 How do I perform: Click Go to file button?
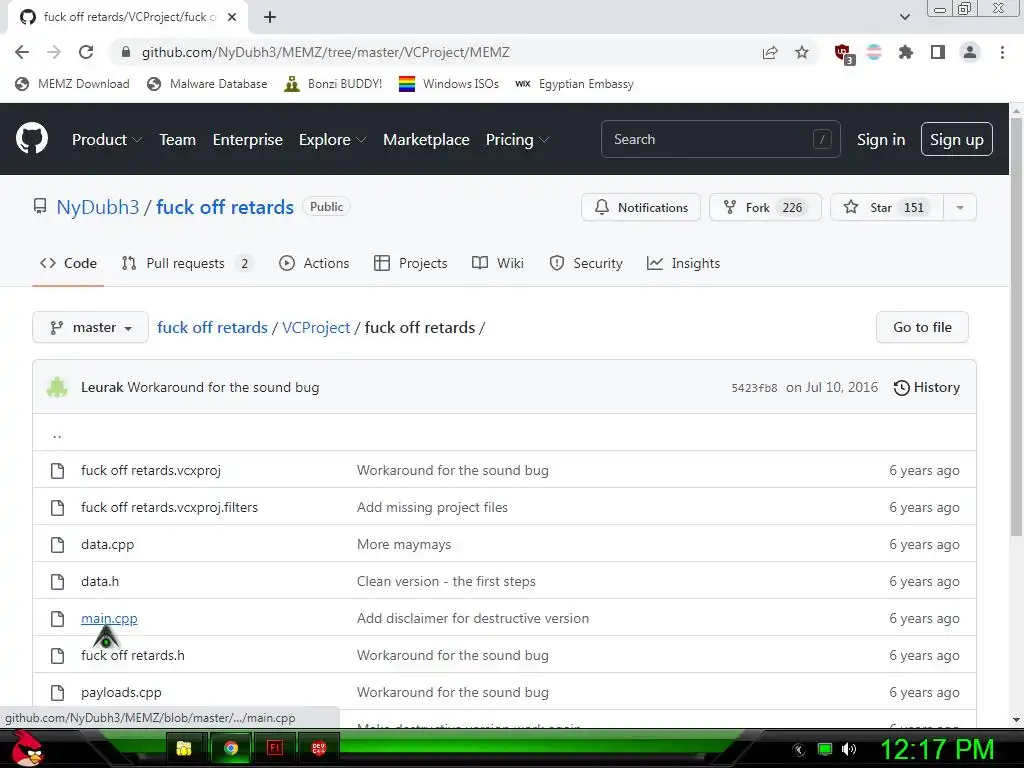922,327
